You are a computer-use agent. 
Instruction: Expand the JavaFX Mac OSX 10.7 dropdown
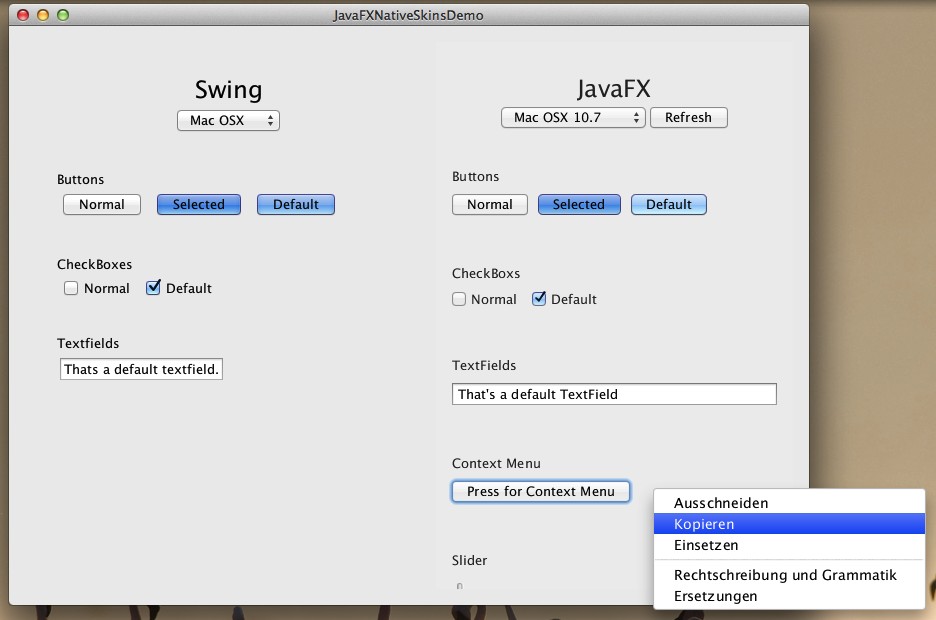[x=573, y=118]
